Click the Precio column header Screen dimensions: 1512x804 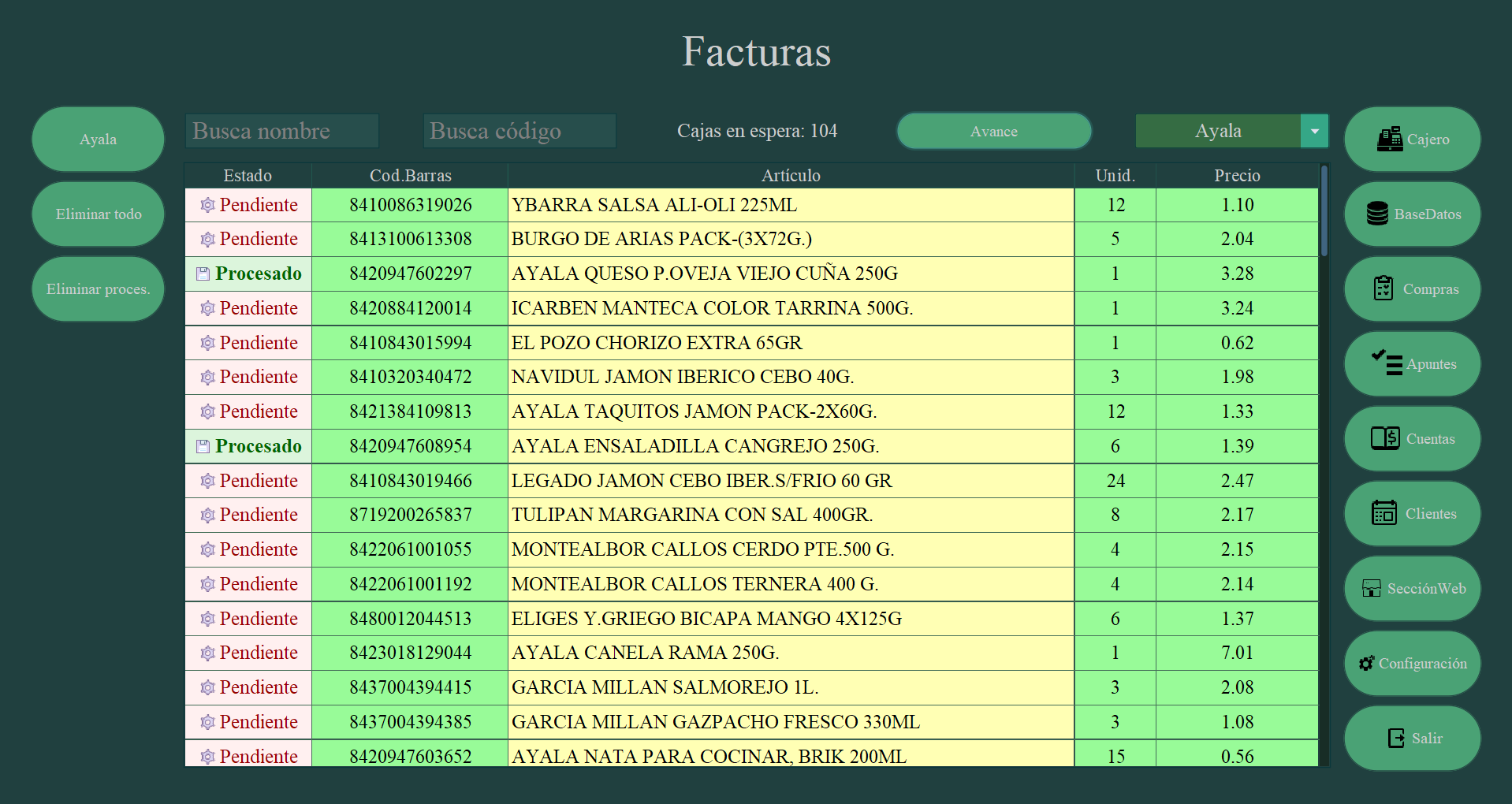[x=1237, y=176]
